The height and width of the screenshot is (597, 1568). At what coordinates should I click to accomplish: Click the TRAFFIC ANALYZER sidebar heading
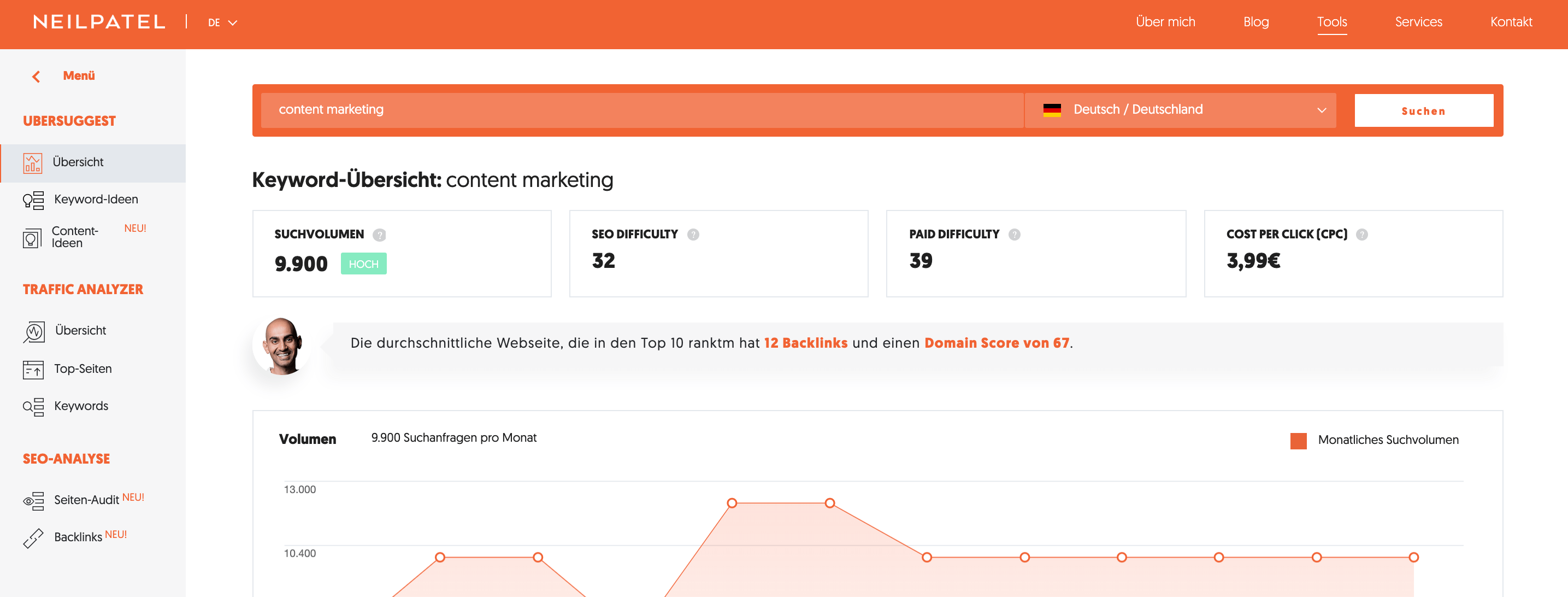[83, 290]
